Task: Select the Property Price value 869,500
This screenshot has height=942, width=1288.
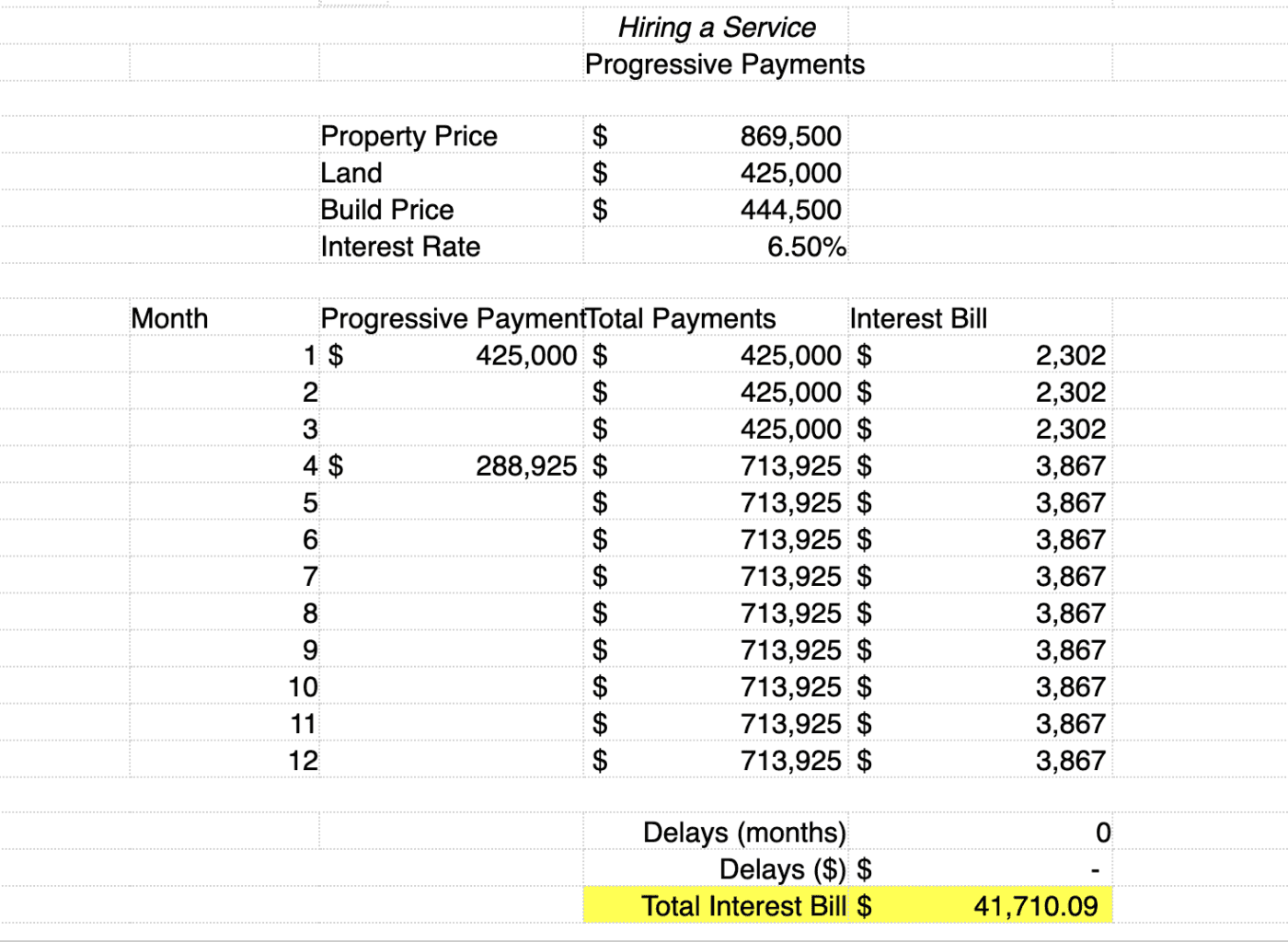Action: [x=789, y=136]
